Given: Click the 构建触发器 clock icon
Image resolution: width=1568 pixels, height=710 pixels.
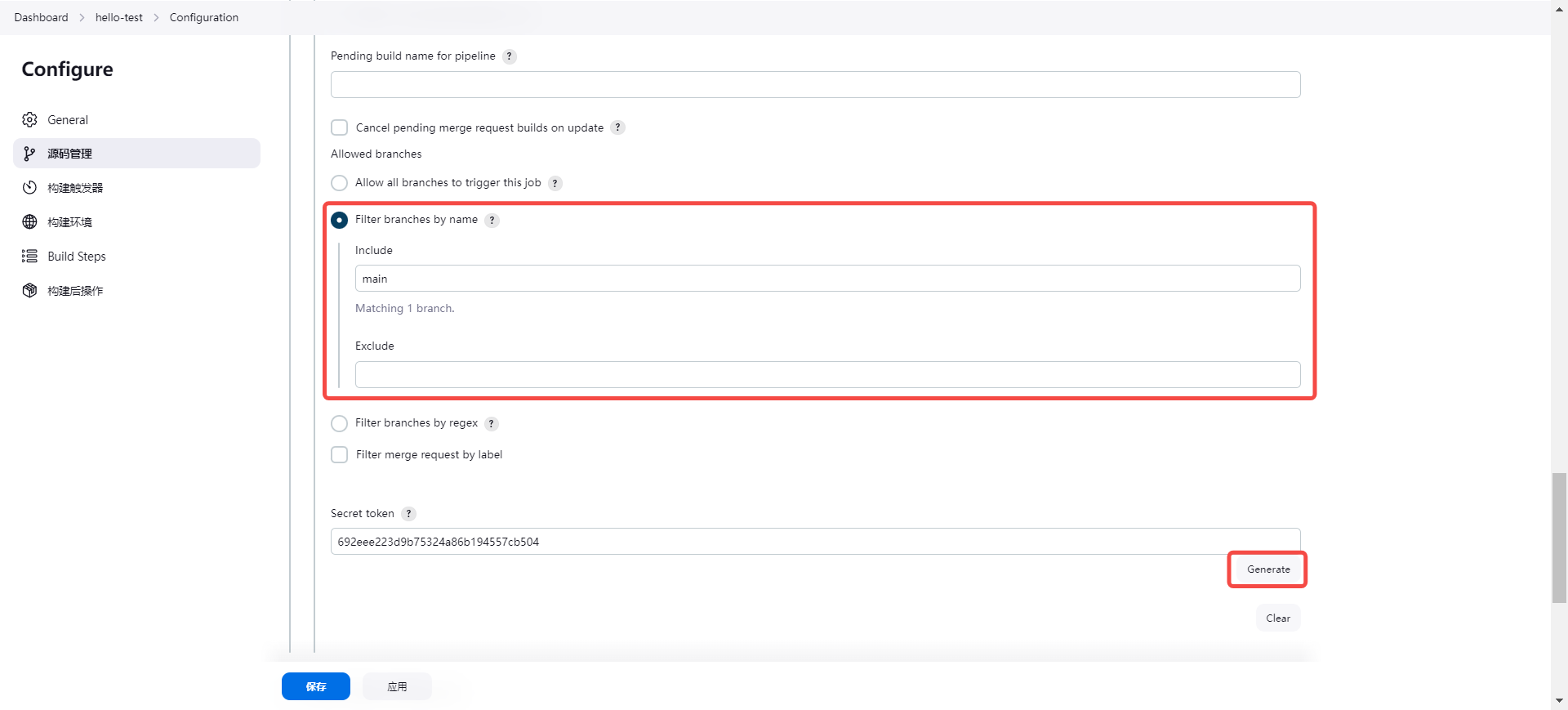Looking at the screenshot, I should [x=30, y=188].
